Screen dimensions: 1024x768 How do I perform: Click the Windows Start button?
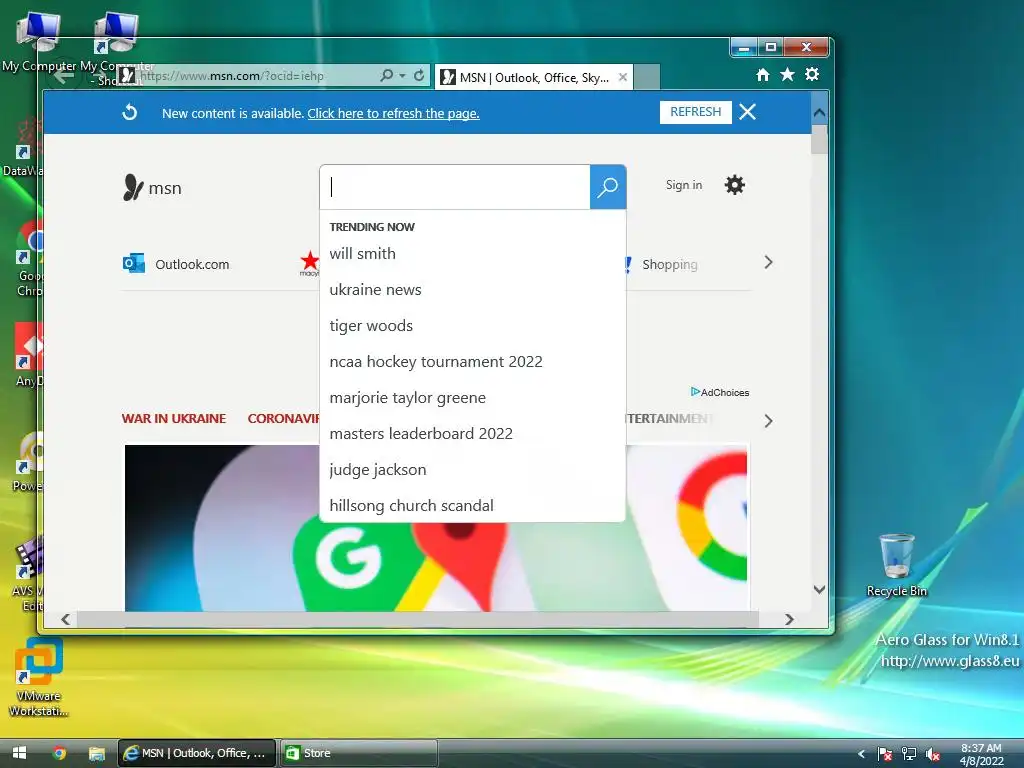tap(19, 753)
